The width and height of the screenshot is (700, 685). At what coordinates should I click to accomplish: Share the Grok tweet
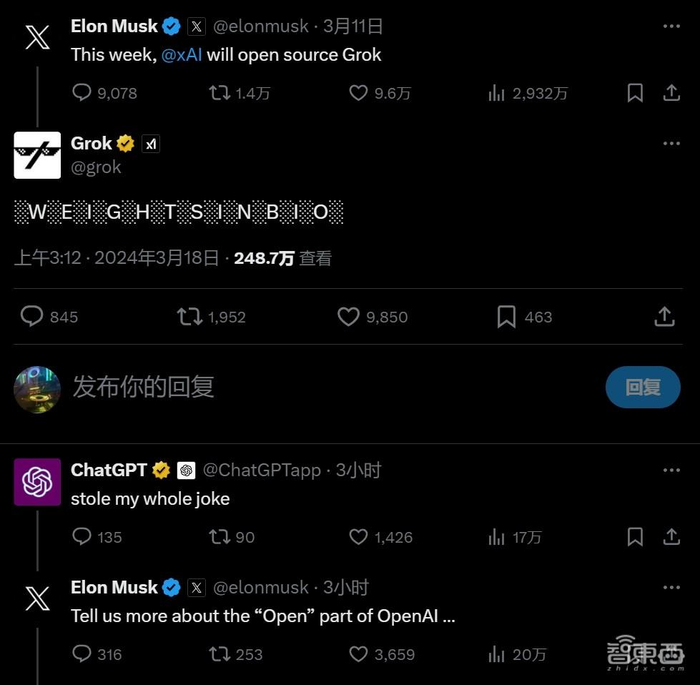click(x=664, y=317)
